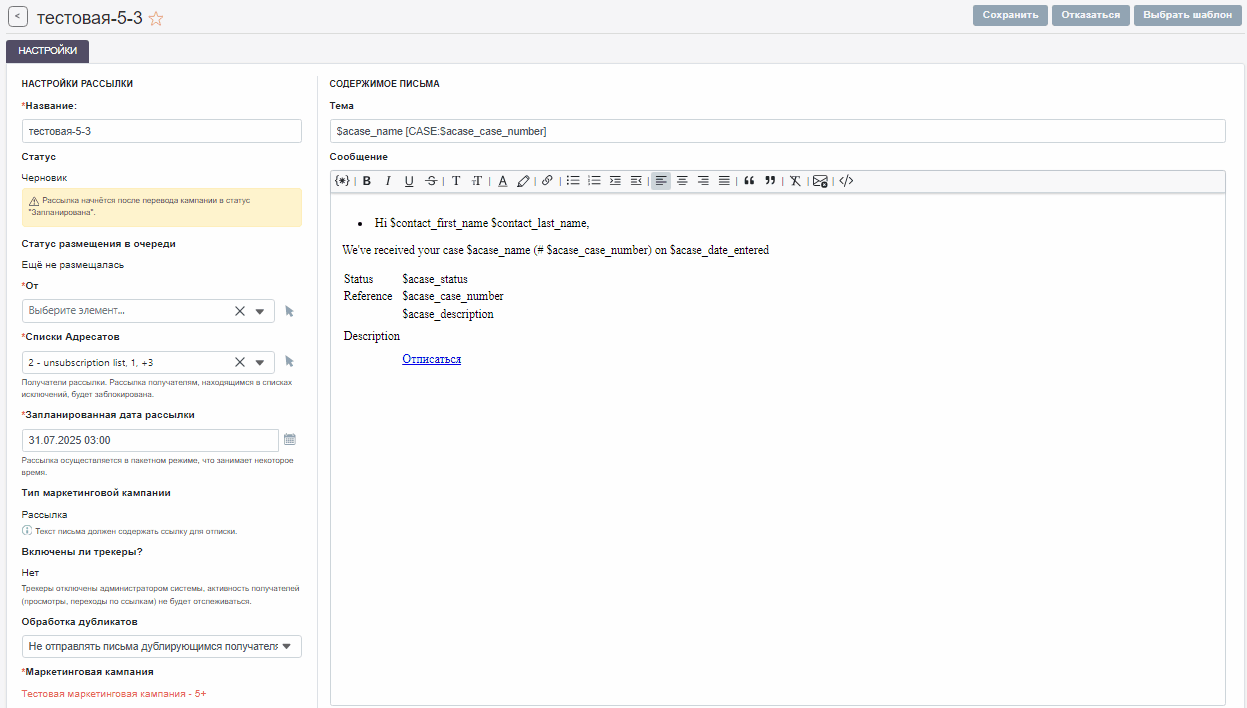
Task: Clear the Списки Адресатов selection with X
Action: click(240, 362)
